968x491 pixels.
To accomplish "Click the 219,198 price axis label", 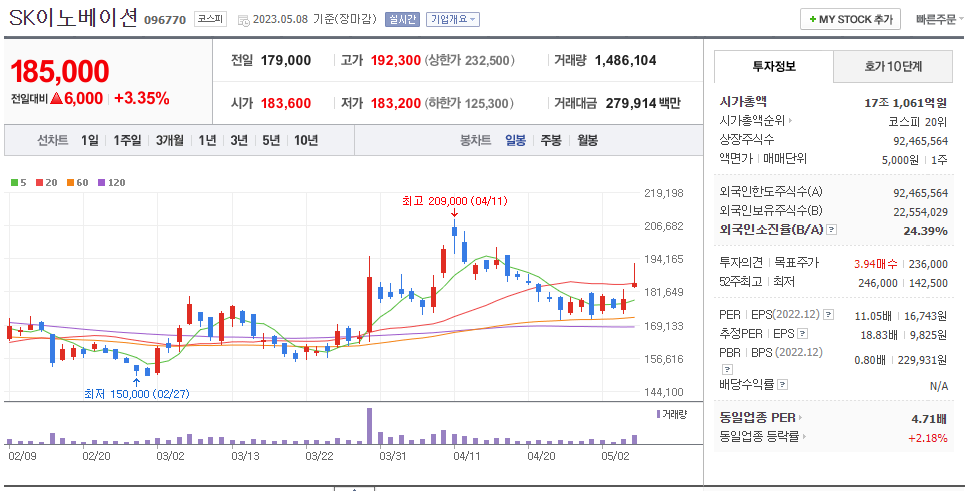I will pos(664,193).
